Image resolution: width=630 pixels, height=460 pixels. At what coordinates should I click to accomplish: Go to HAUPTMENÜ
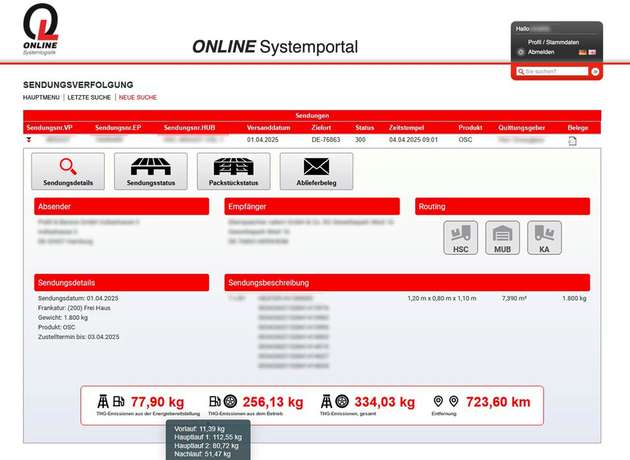coord(41,98)
